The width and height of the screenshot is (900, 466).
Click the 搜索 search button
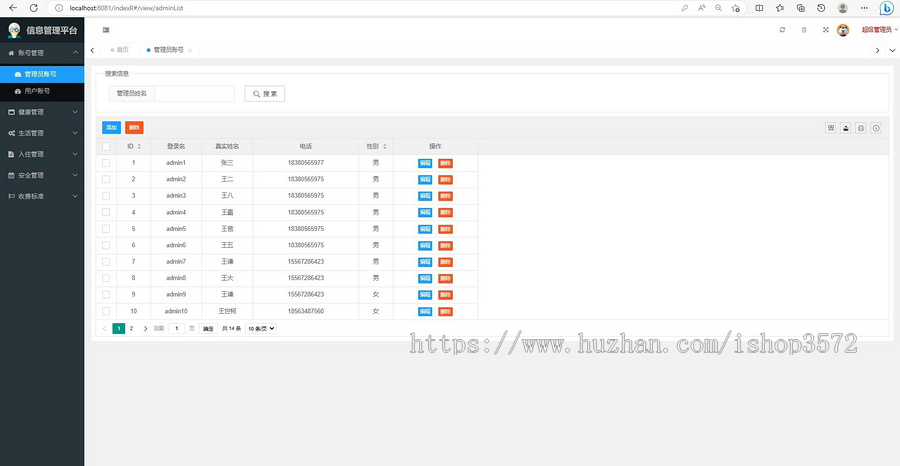click(265, 94)
